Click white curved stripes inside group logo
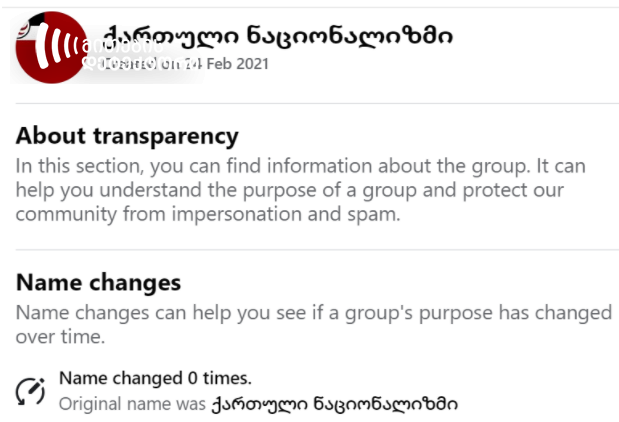Image resolution: width=619 pixels, height=422 pixels. (x=55, y=45)
